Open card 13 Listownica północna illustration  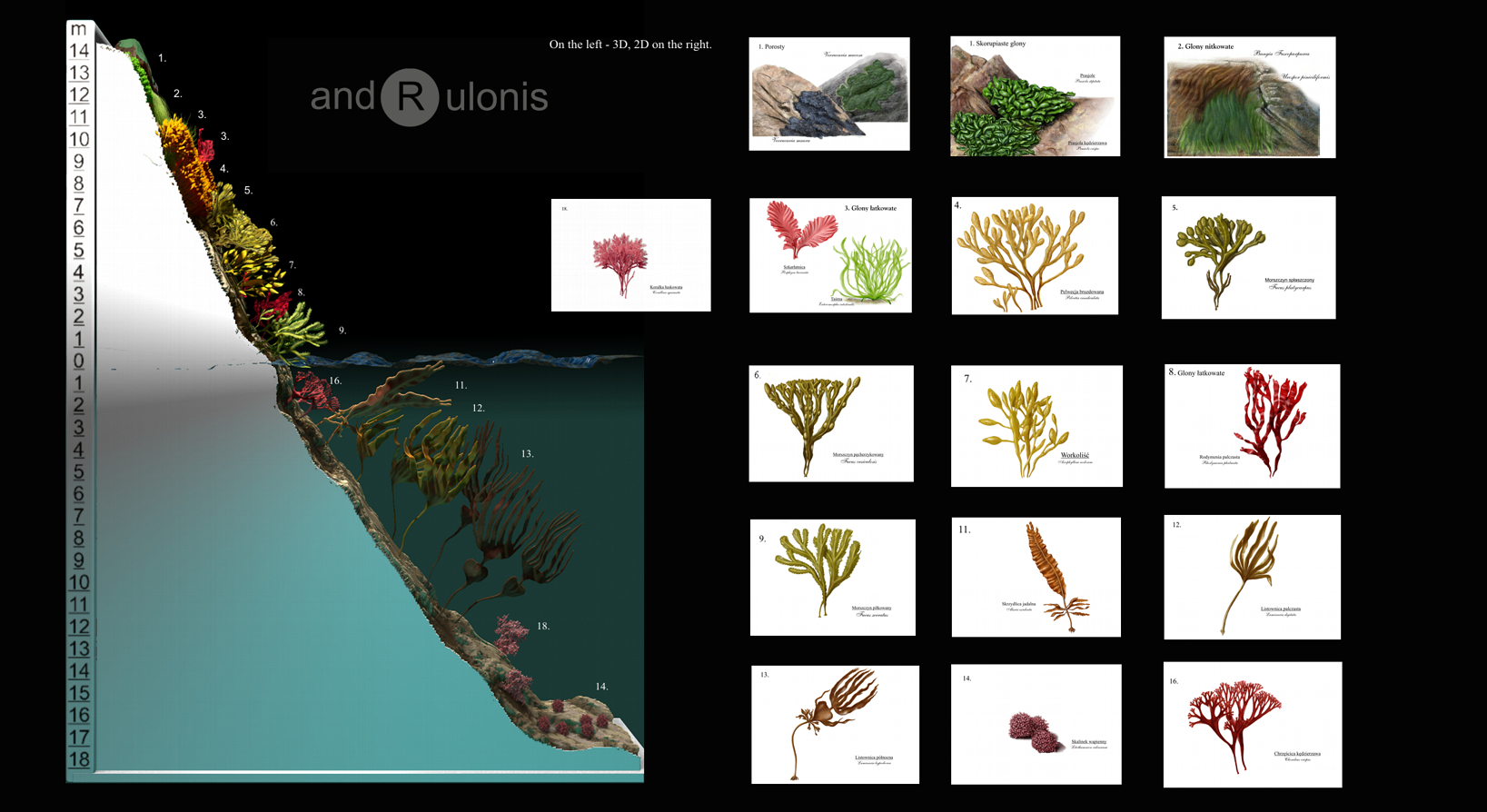(x=835, y=725)
